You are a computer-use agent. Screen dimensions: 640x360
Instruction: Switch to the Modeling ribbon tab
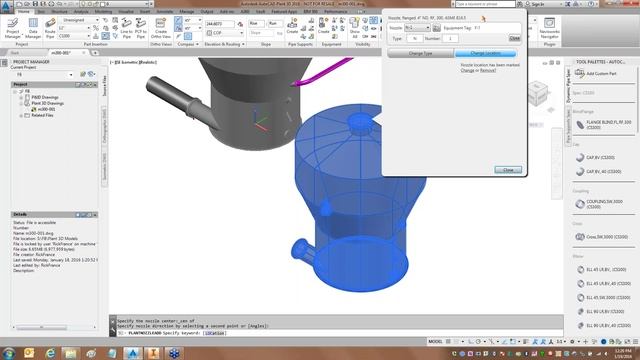click(x=103, y=11)
